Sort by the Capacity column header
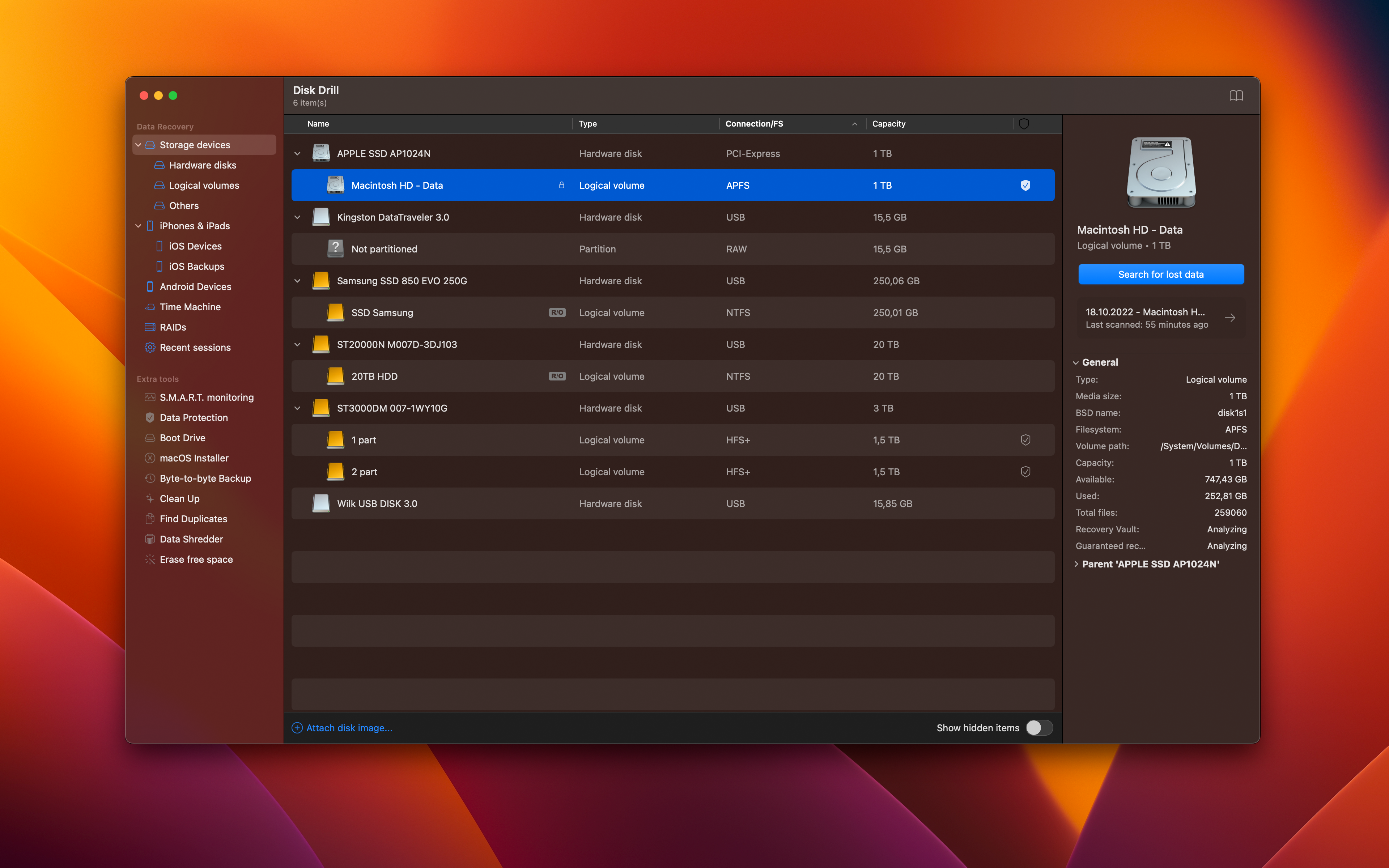Screen dimensions: 1389x868 click(888, 123)
